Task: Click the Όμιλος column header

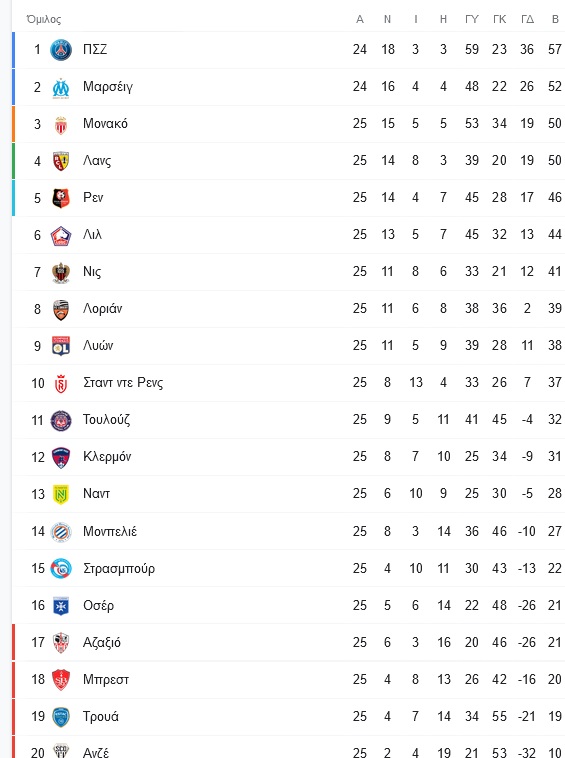Action: (x=43, y=19)
